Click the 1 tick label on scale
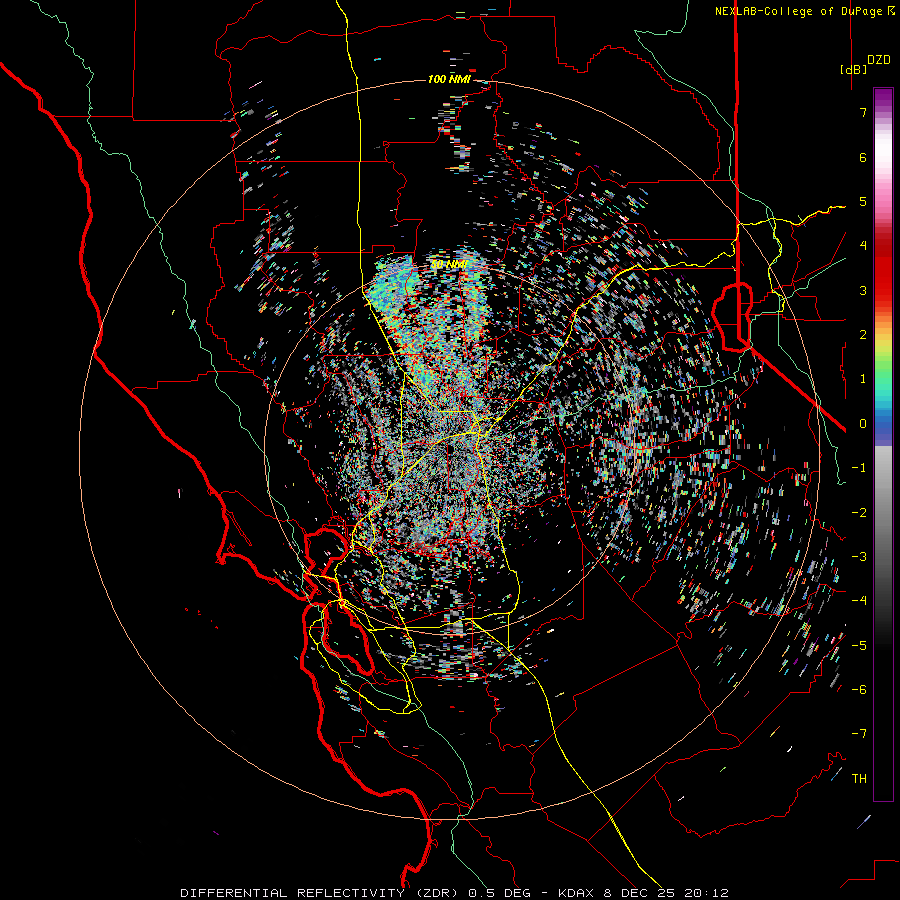Image resolution: width=900 pixels, height=900 pixels. pos(863,379)
